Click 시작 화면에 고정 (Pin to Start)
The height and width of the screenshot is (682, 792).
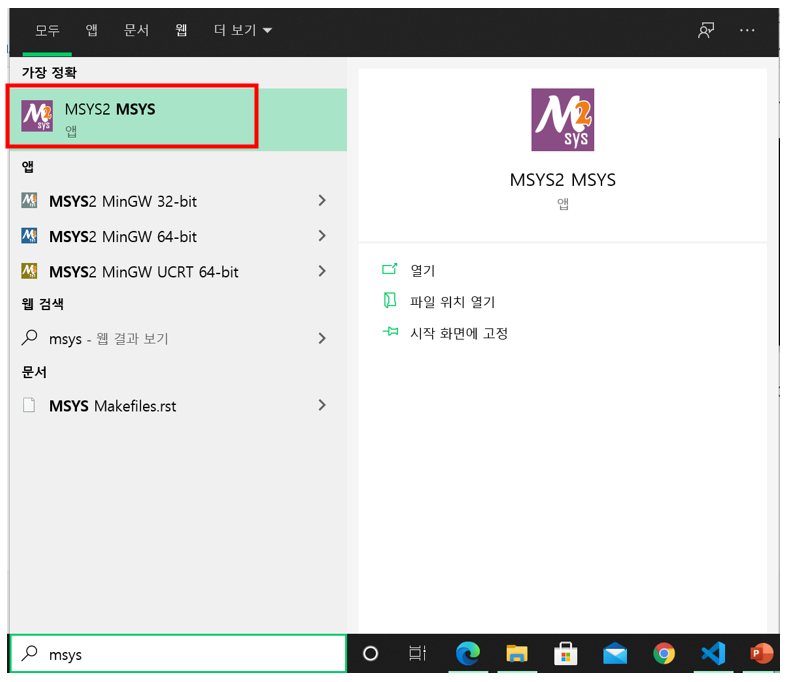coord(459,333)
